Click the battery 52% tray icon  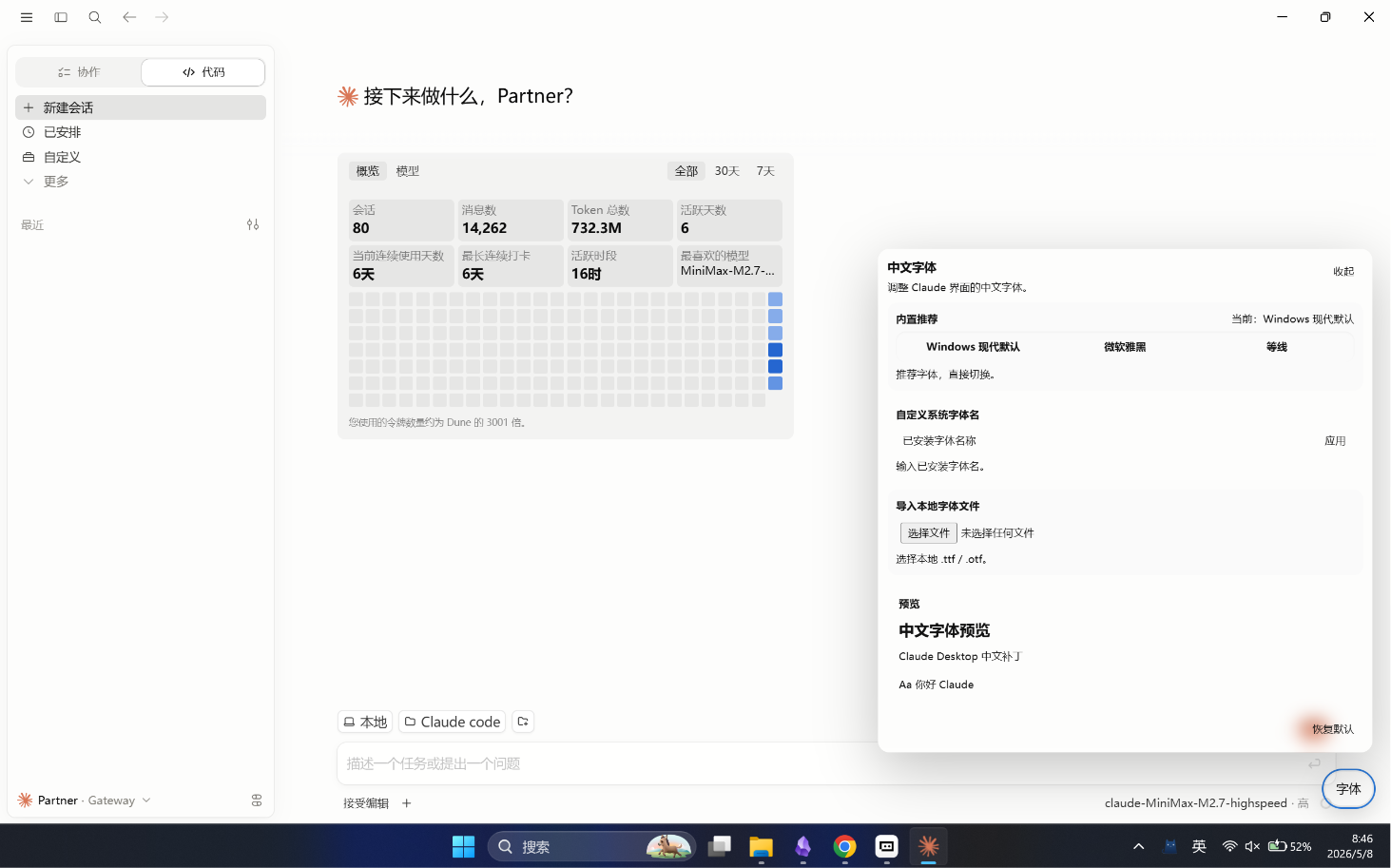(1290, 847)
